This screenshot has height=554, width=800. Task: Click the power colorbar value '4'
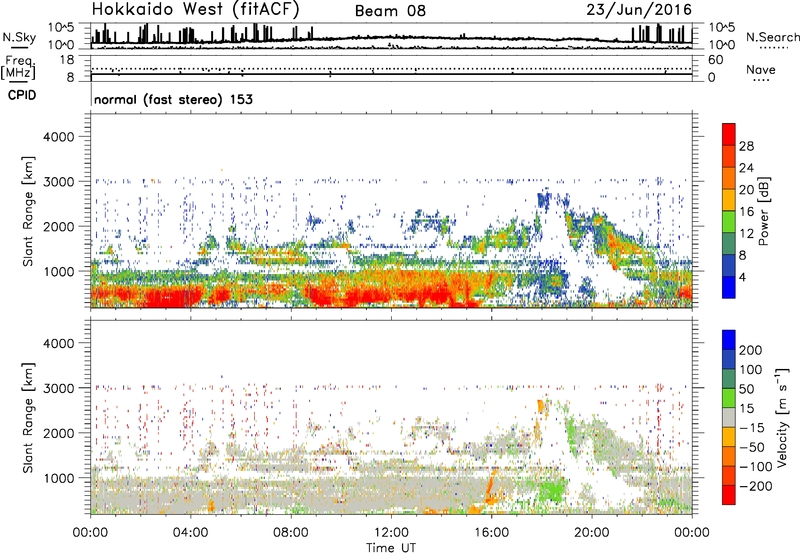[742, 277]
